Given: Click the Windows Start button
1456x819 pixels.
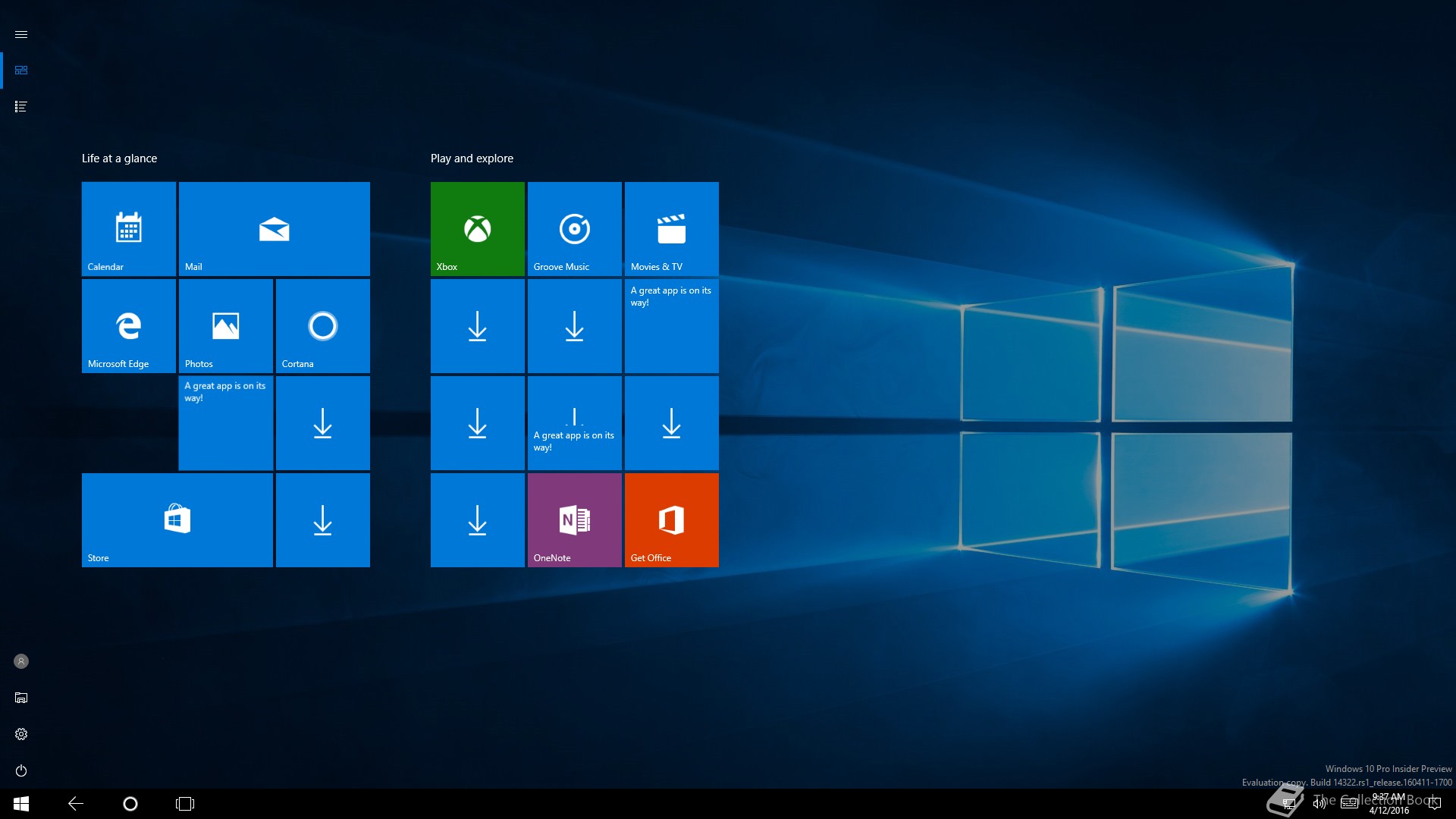Looking at the screenshot, I should (21, 804).
